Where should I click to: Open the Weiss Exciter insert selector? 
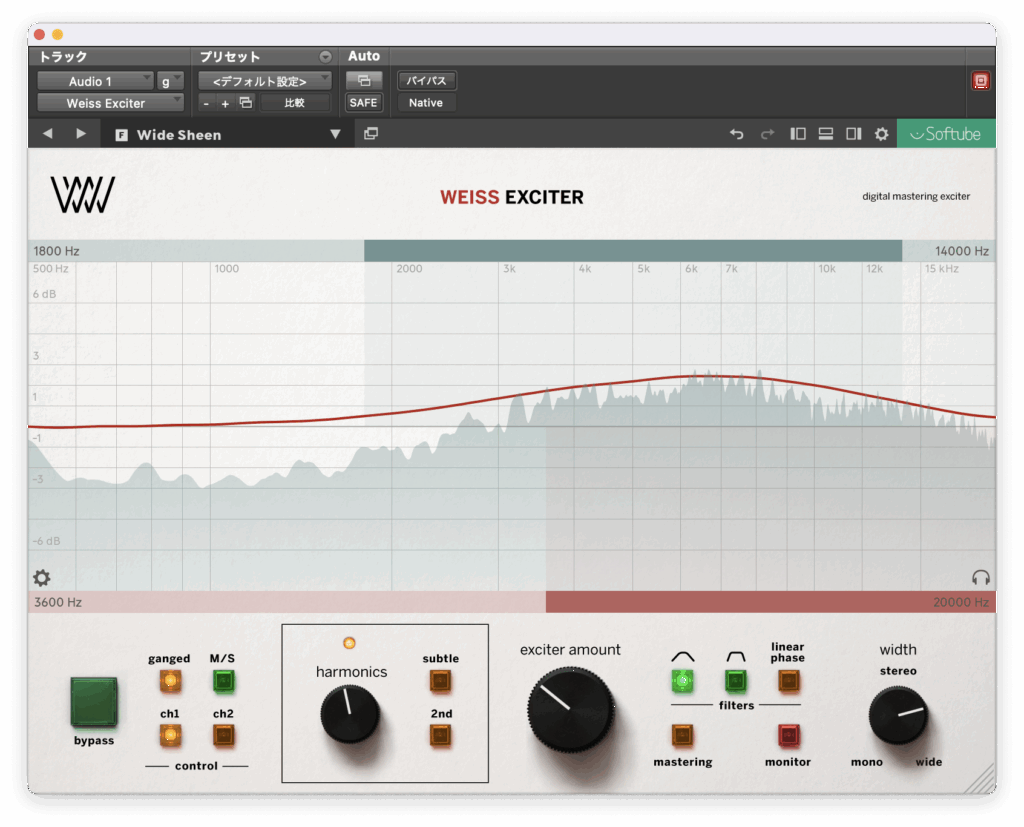coord(110,103)
